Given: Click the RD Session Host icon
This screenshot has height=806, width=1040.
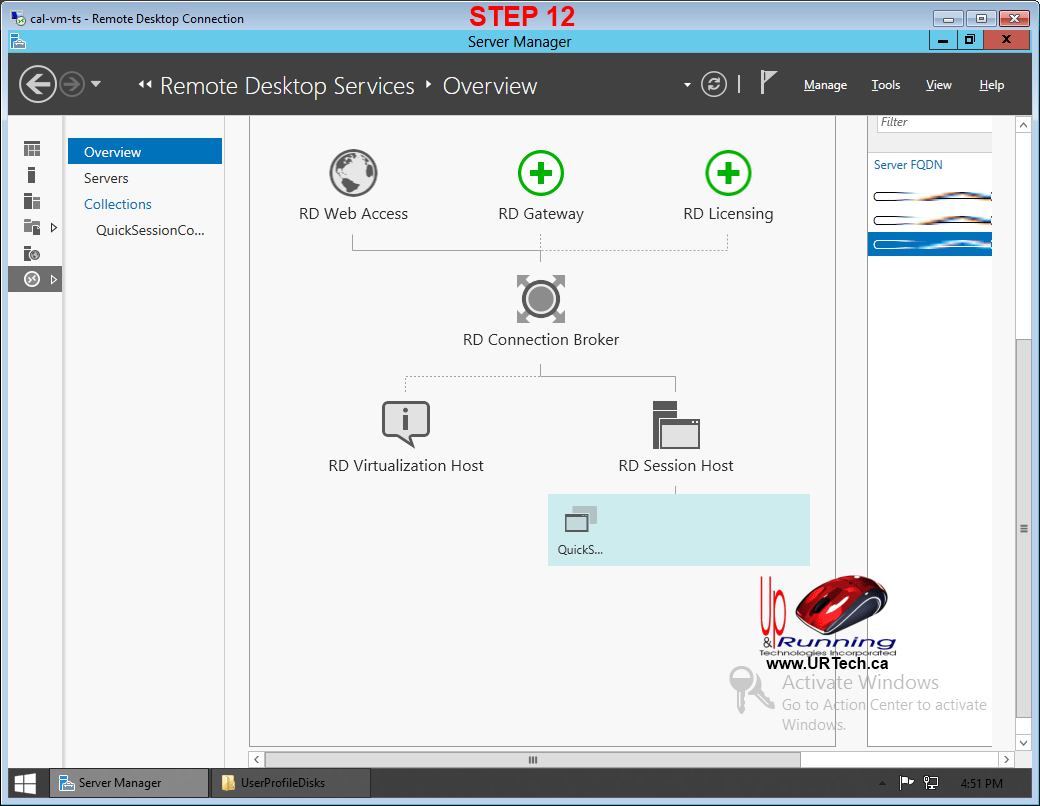Looking at the screenshot, I should [675, 424].
